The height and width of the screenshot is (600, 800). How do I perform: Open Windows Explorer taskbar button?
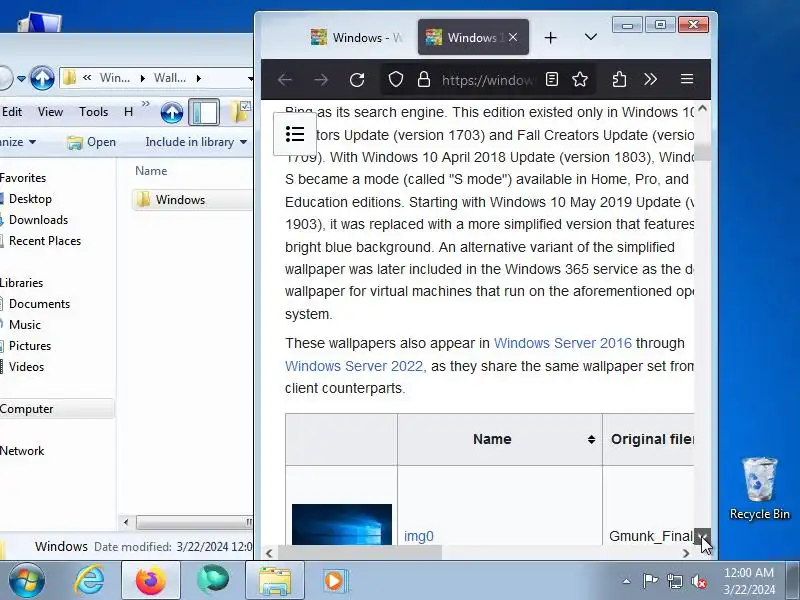(275, 580)
